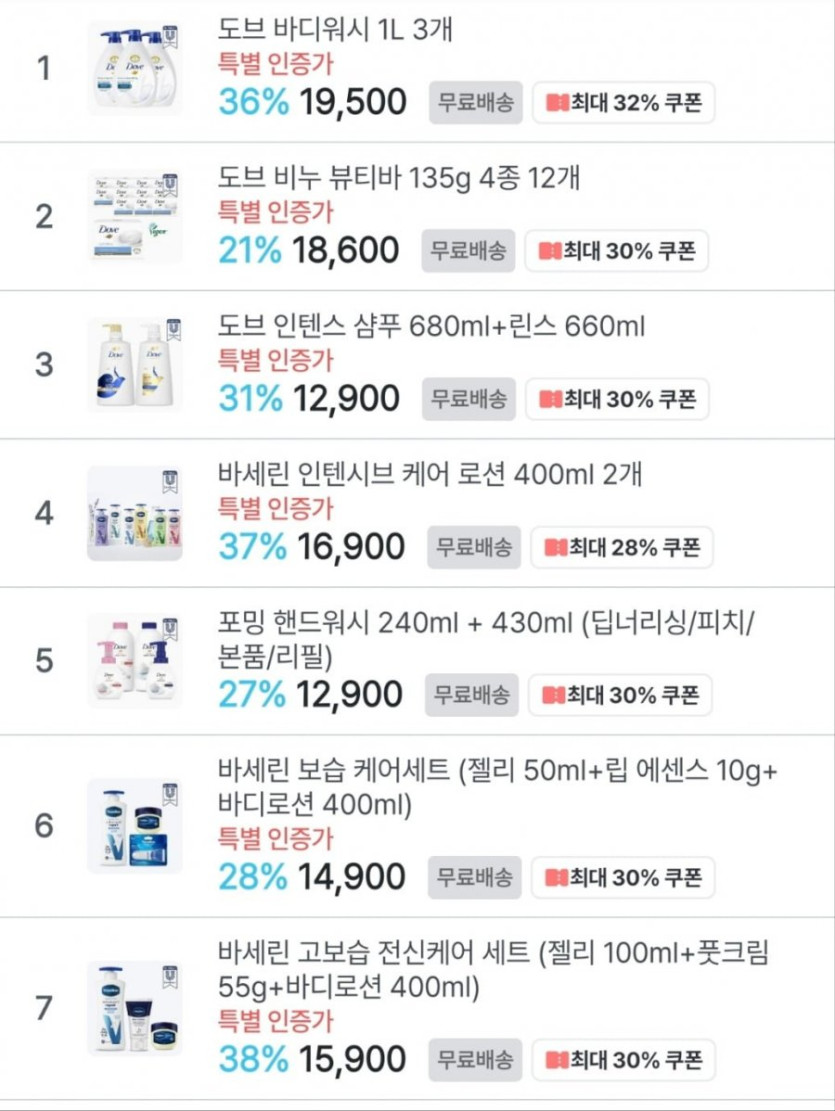The image size is (835, 1111).
Task: Tap the 최대 28% 쿠폰 coupon badge
Action: [x=621, y=547]
